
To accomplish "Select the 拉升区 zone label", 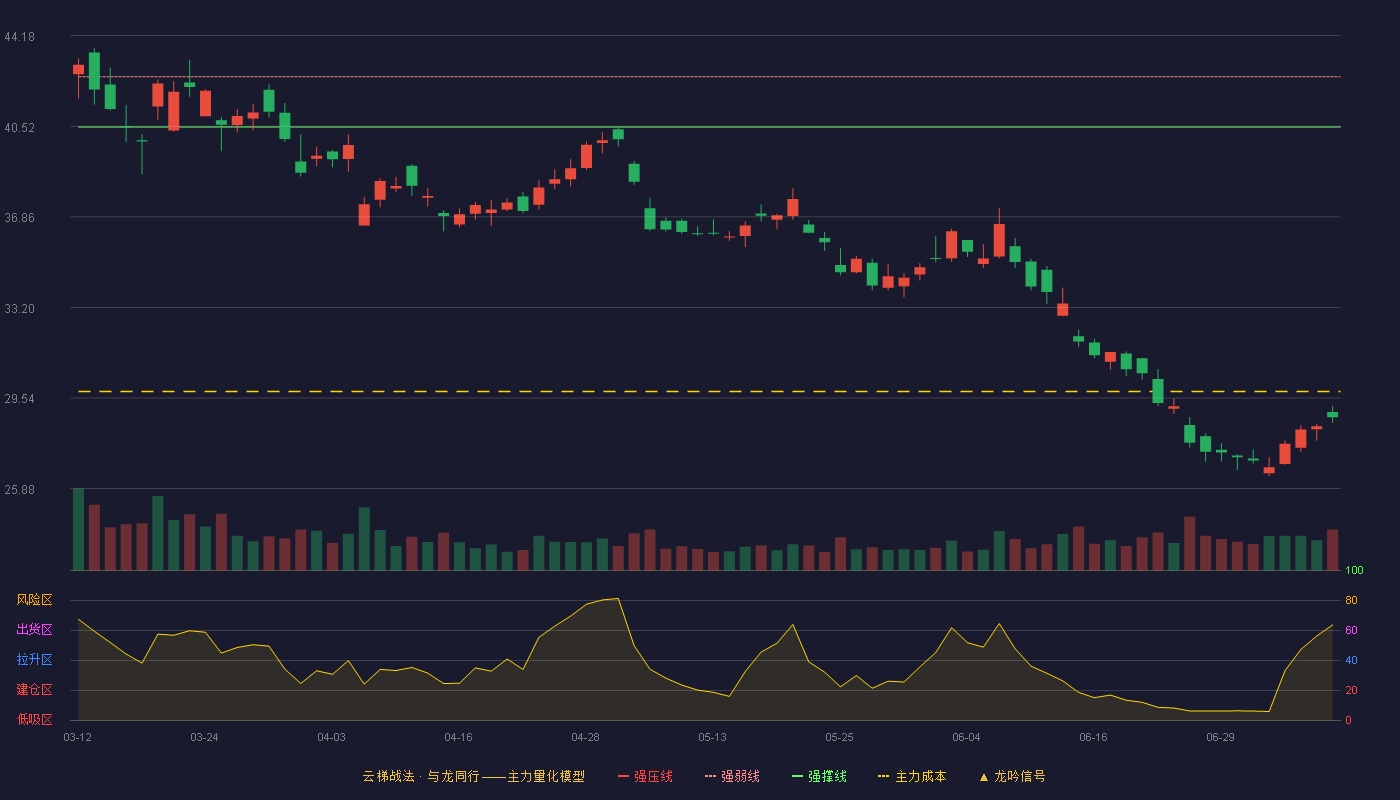I will tap(34, 660).
